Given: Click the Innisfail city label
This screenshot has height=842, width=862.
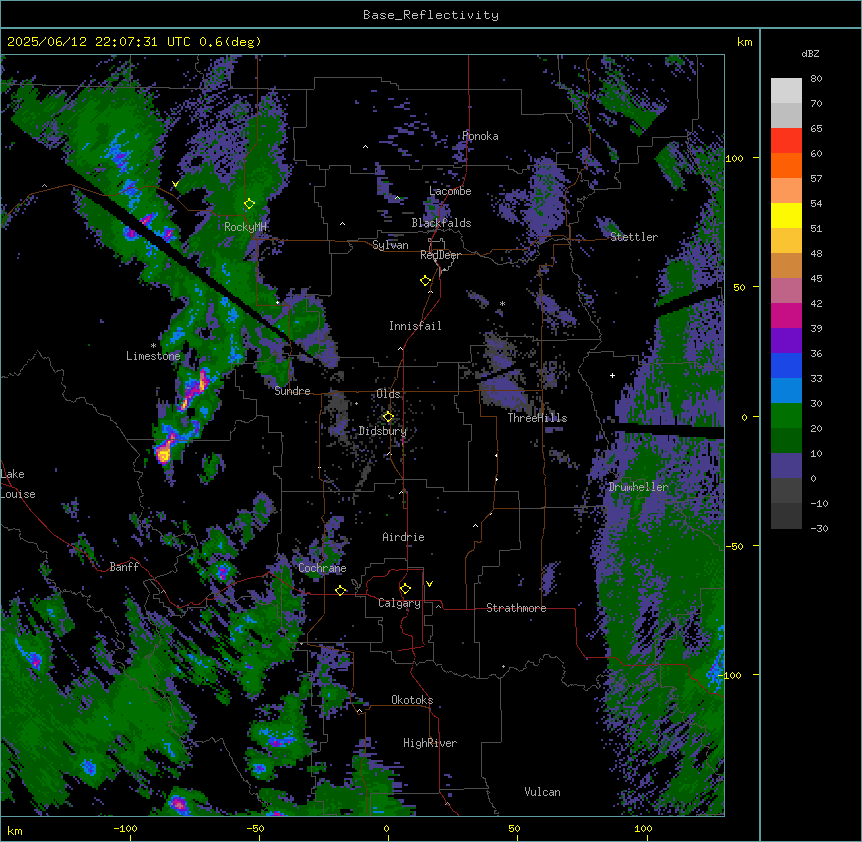Looking at the screenshot, I should click(x=415, y=326).
